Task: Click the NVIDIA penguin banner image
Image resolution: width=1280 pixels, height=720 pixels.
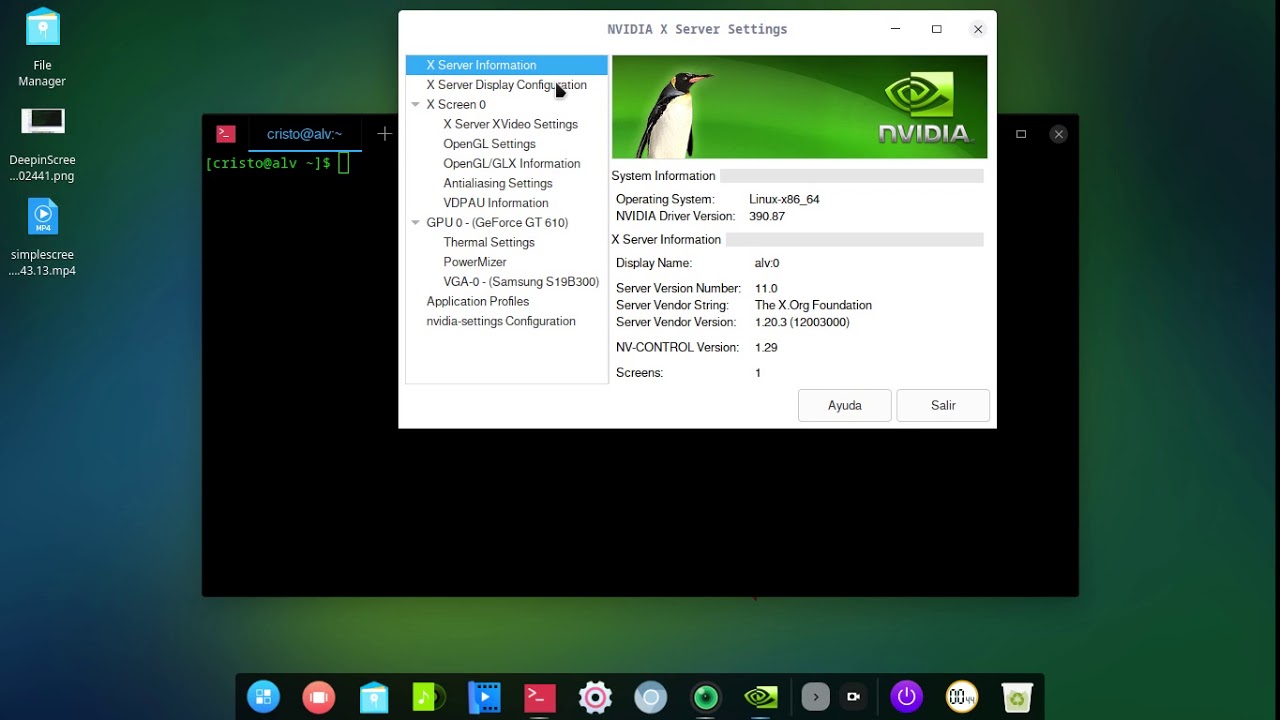Action: click(799, 107)
